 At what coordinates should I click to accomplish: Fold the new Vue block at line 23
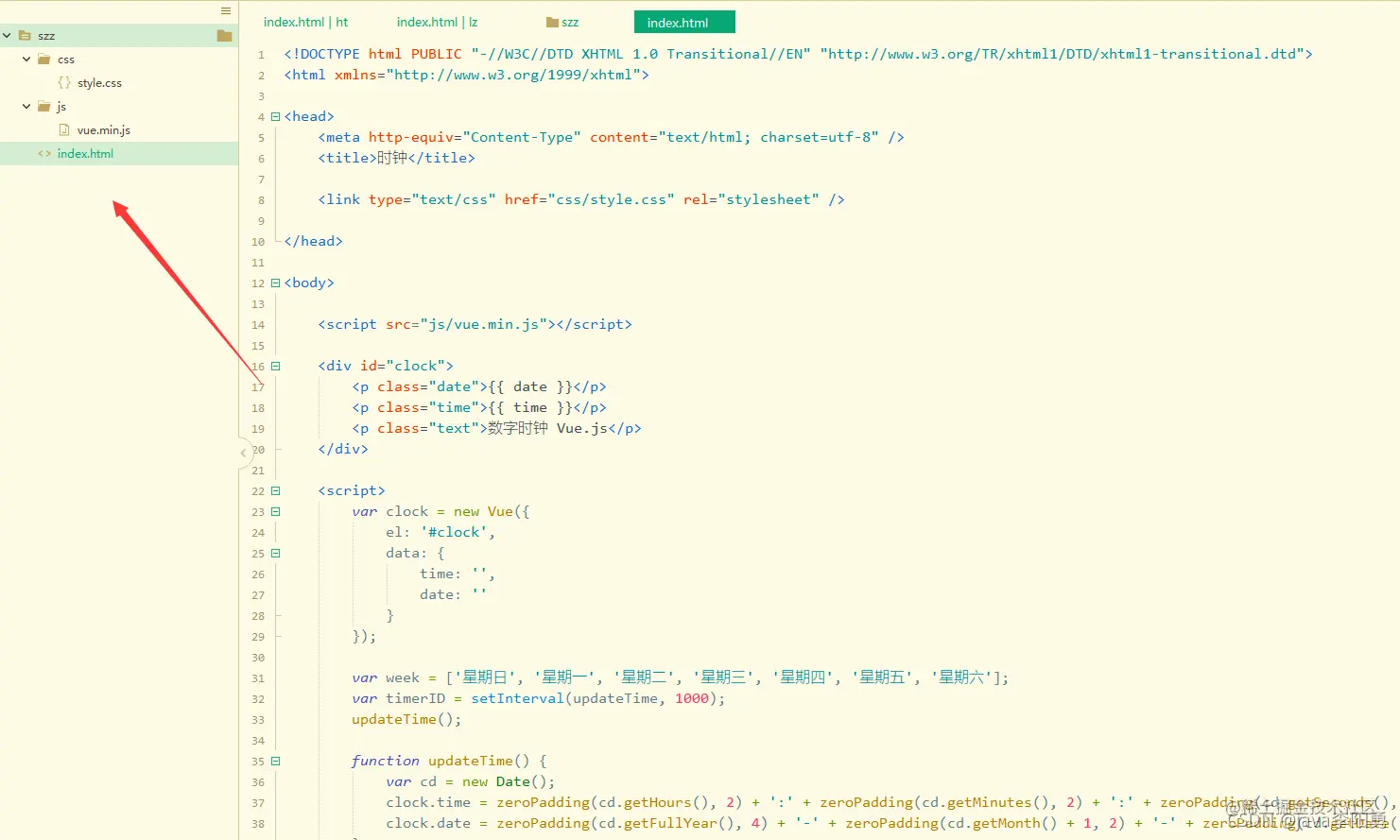coord(276,512)
